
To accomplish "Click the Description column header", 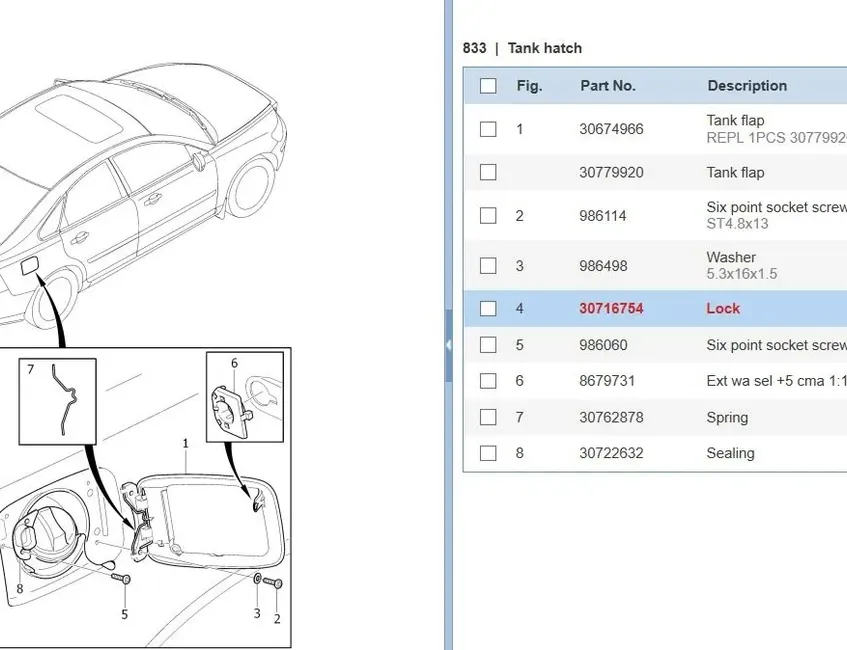I will click(x=747, y=86).
